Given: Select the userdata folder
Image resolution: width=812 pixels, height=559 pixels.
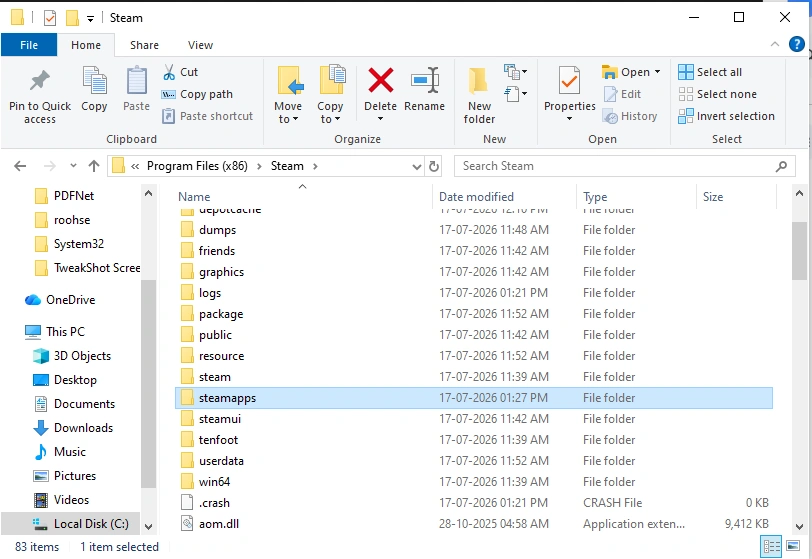Looking at the screenshot, I should (221, 461).
